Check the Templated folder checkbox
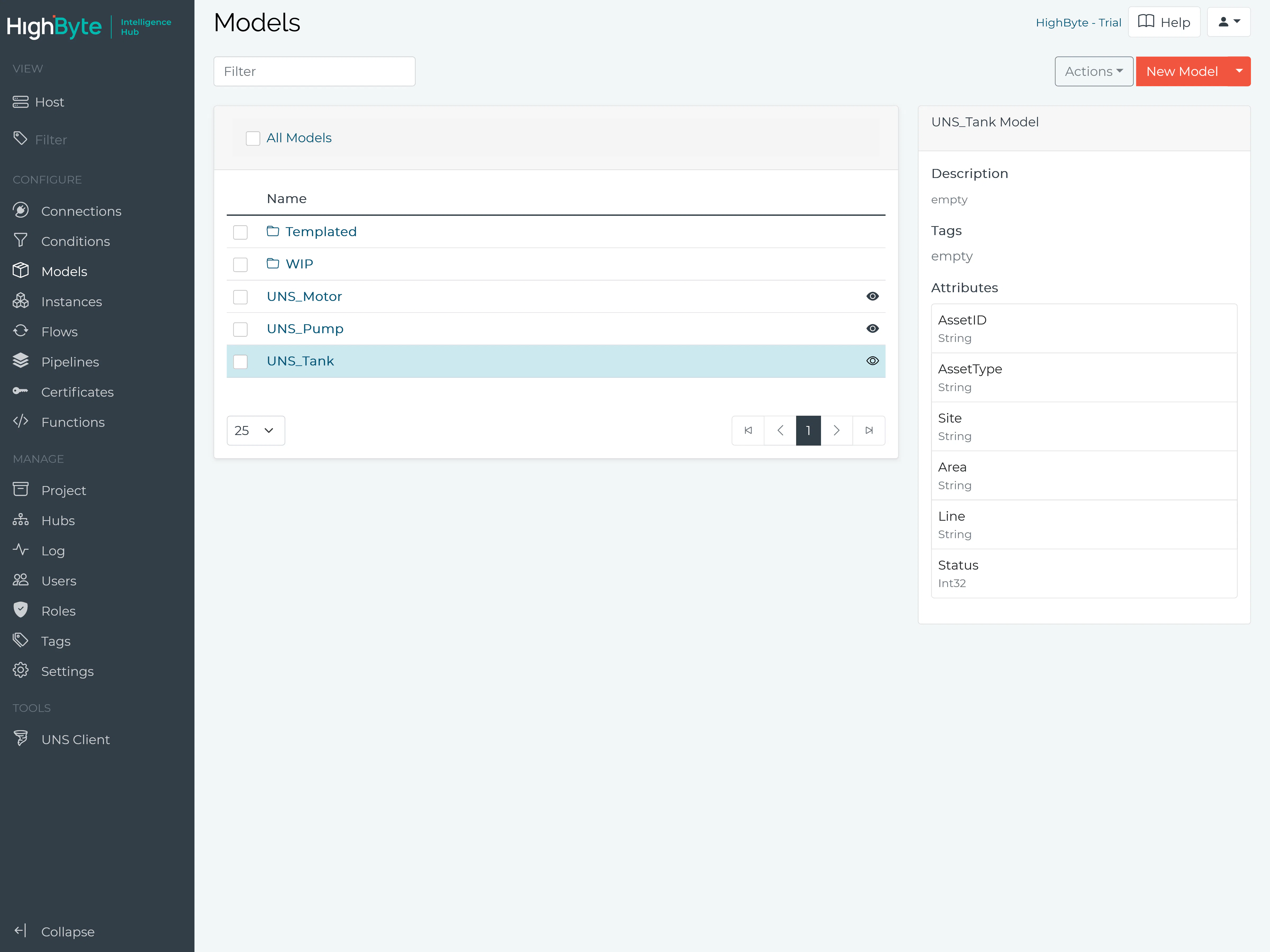The image size is (1270, 952). point(240,232)
